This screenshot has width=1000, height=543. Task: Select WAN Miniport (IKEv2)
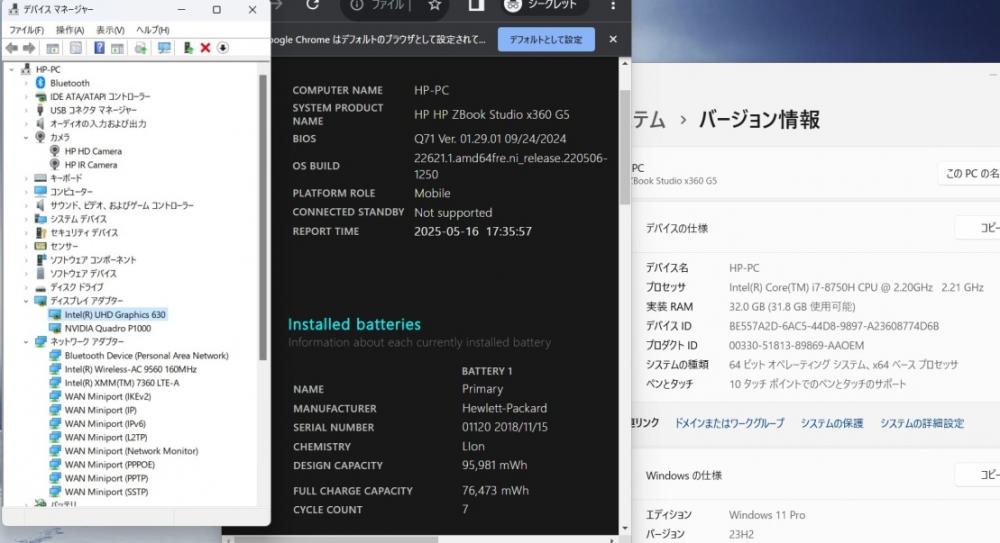pyautogui.click(x=108, y=396)
